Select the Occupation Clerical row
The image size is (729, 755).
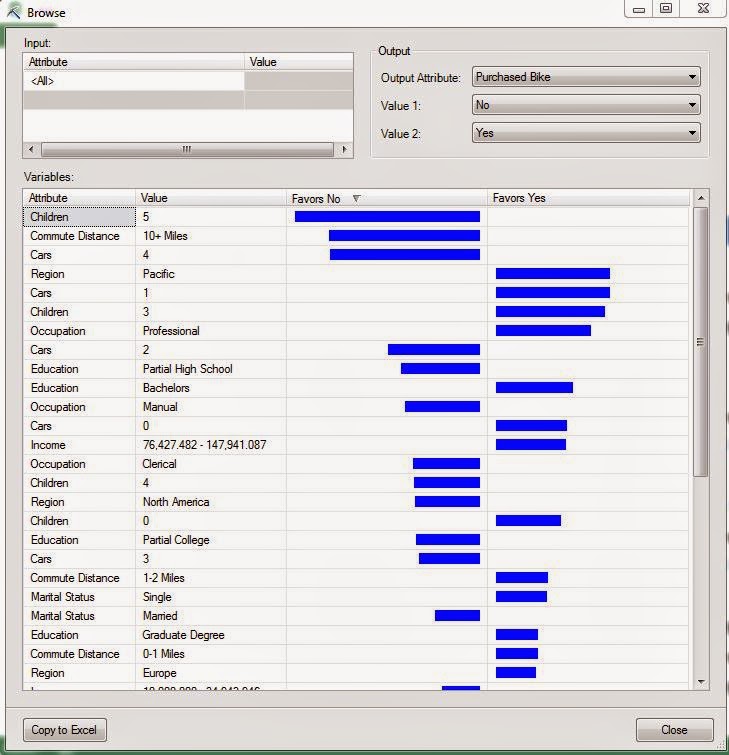click(x=356, y=464)
